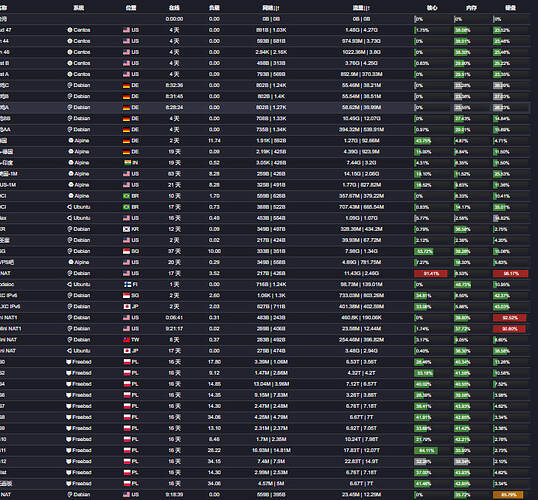538x500 pixels.
Task: Click the 位置 column header
Action: pyautogui.click(x=131, y=8)
